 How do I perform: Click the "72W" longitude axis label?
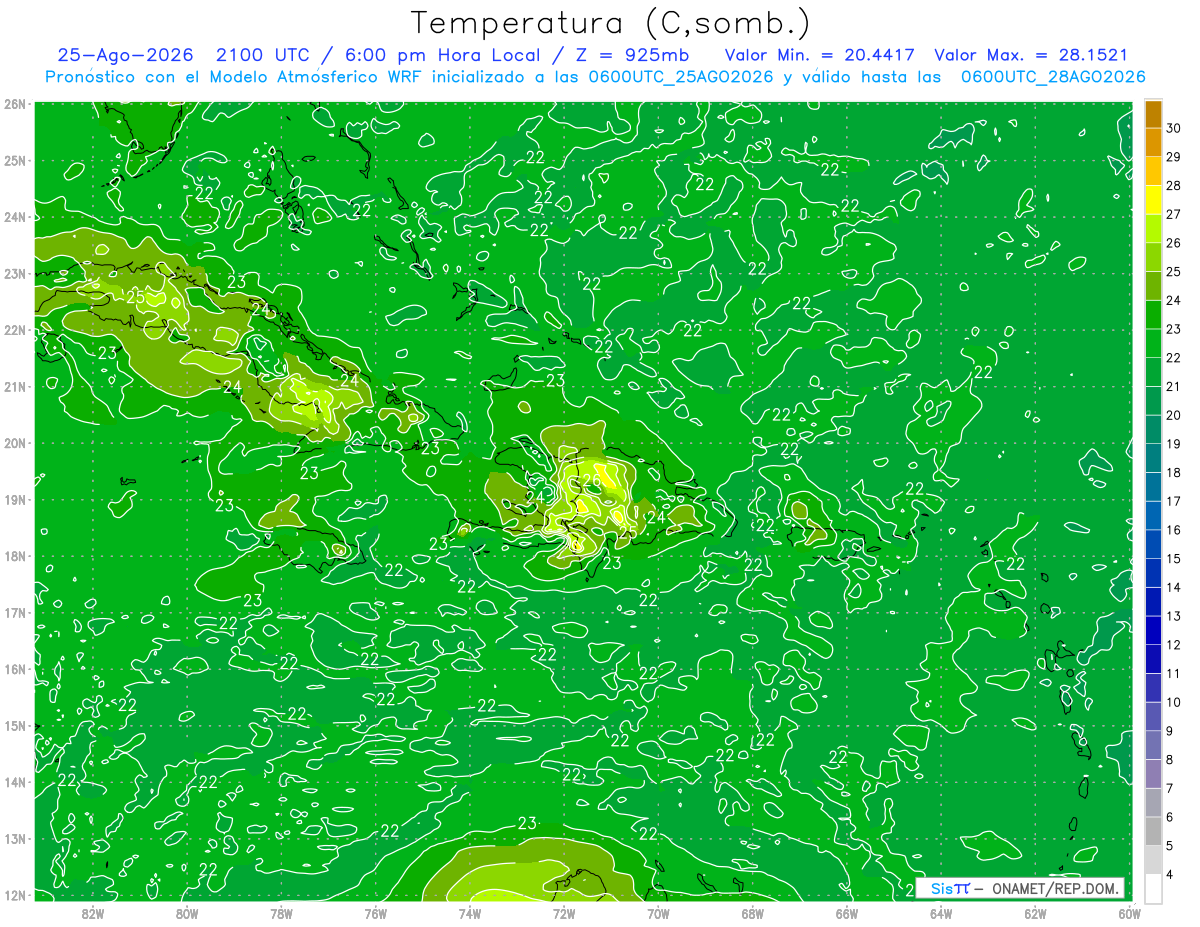click(x=564, y=913)
